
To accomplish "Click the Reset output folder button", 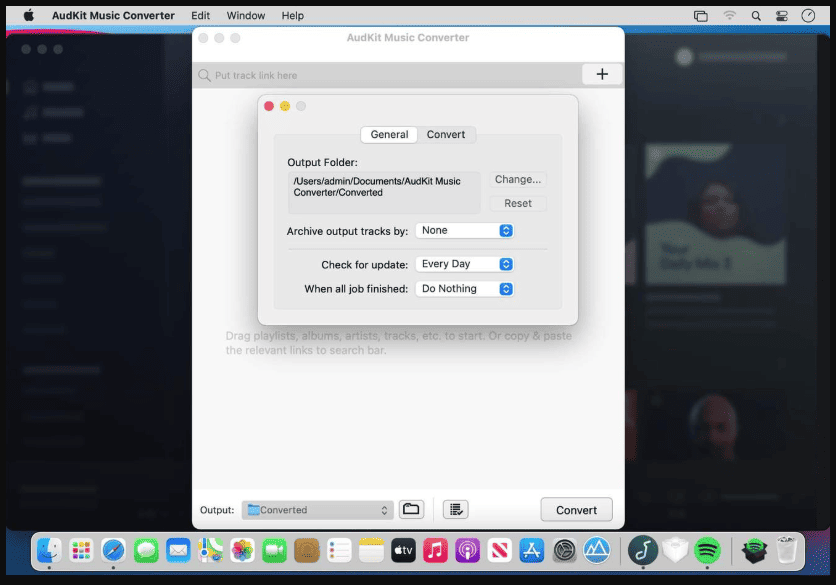I will pyautogui.click(x=518, y=203).
